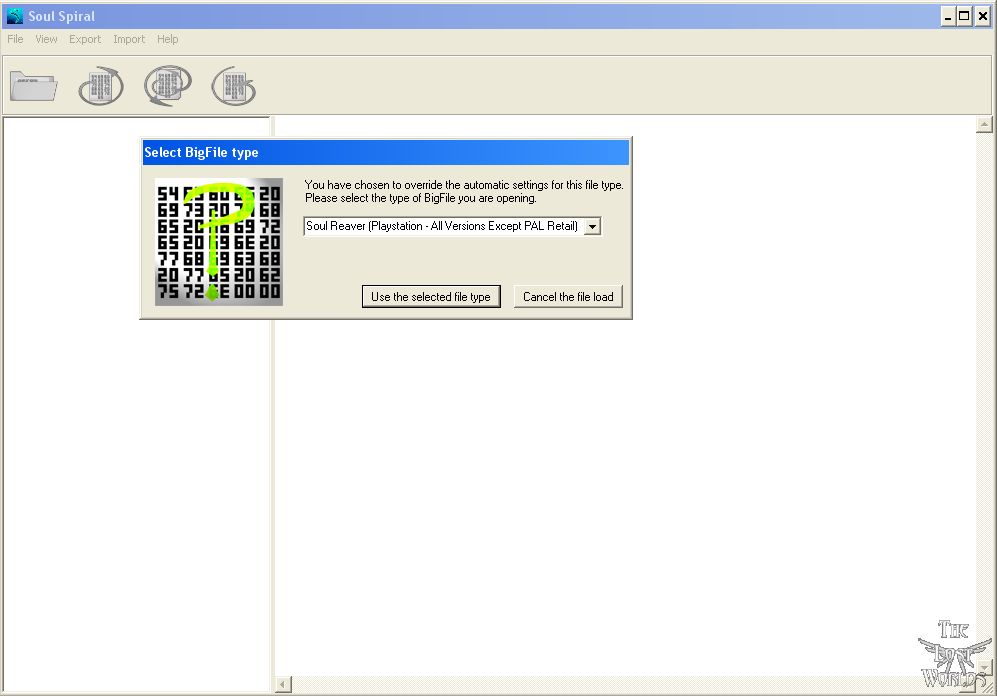Viewport: 997px width, 696px height.
Task: Click the middle export-all files toolbar icon
Action: [x=168, y=86]
